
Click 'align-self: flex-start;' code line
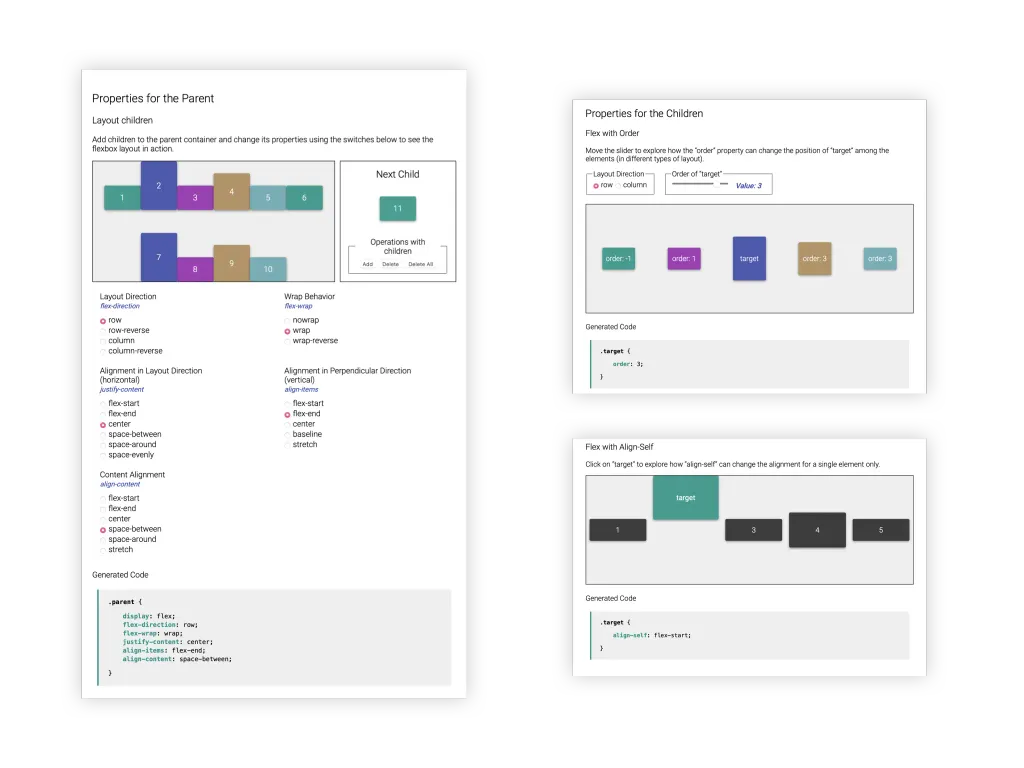pyautogui.click(x=651, y=635)
